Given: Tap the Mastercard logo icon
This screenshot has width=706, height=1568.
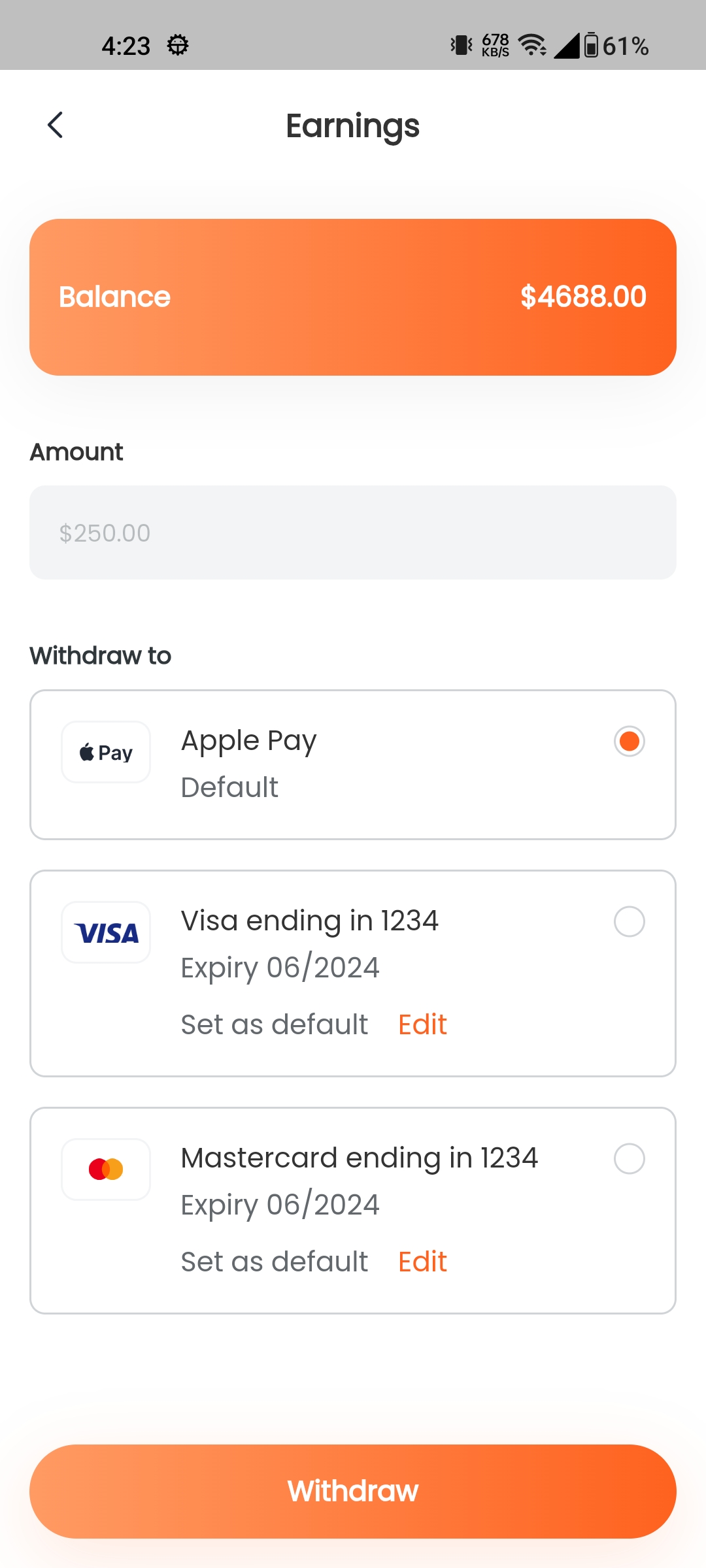Looking at the screenshot, I should 106,1169.
